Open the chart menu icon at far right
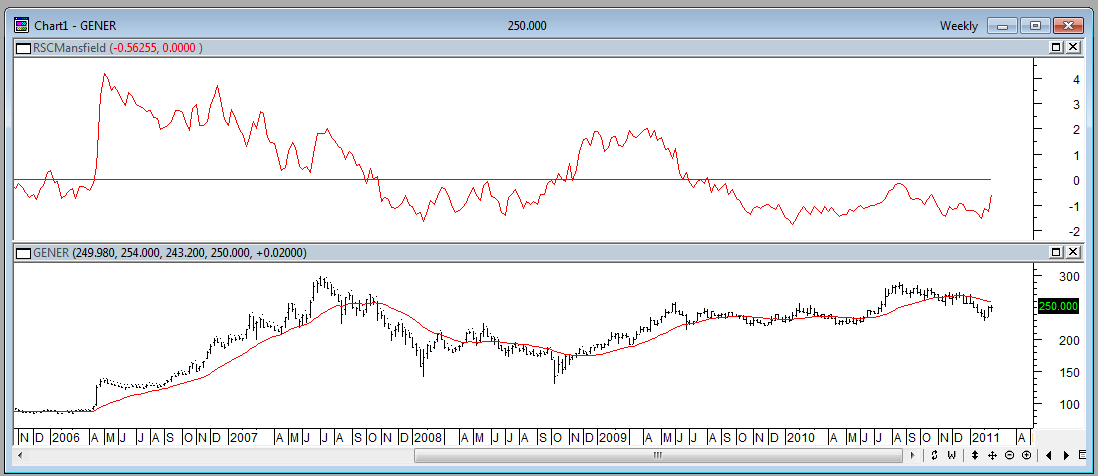The image size is (1098, 476). [1083, 456]
